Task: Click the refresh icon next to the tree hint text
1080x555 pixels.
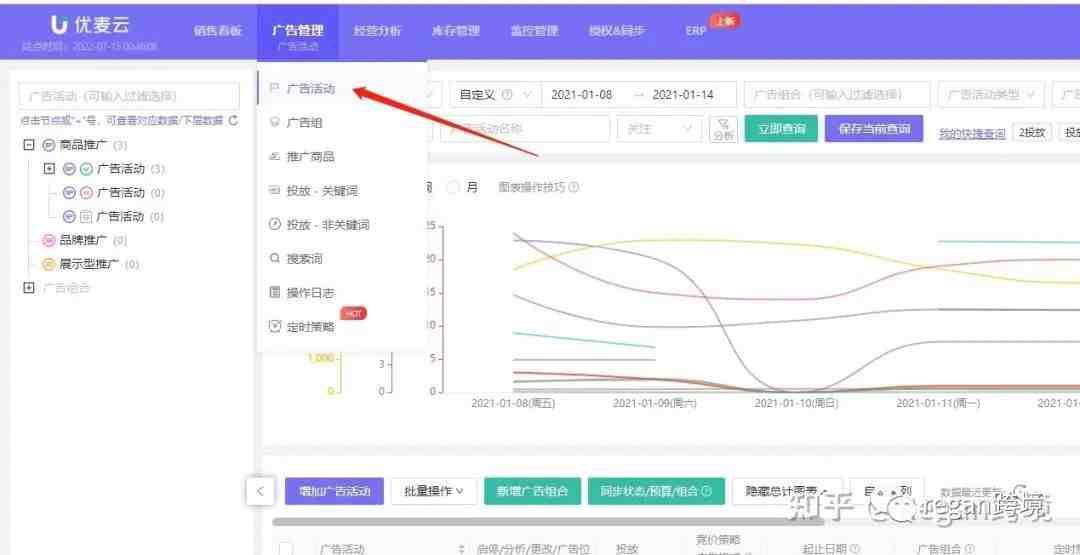Action: click(x=233, y=121)
